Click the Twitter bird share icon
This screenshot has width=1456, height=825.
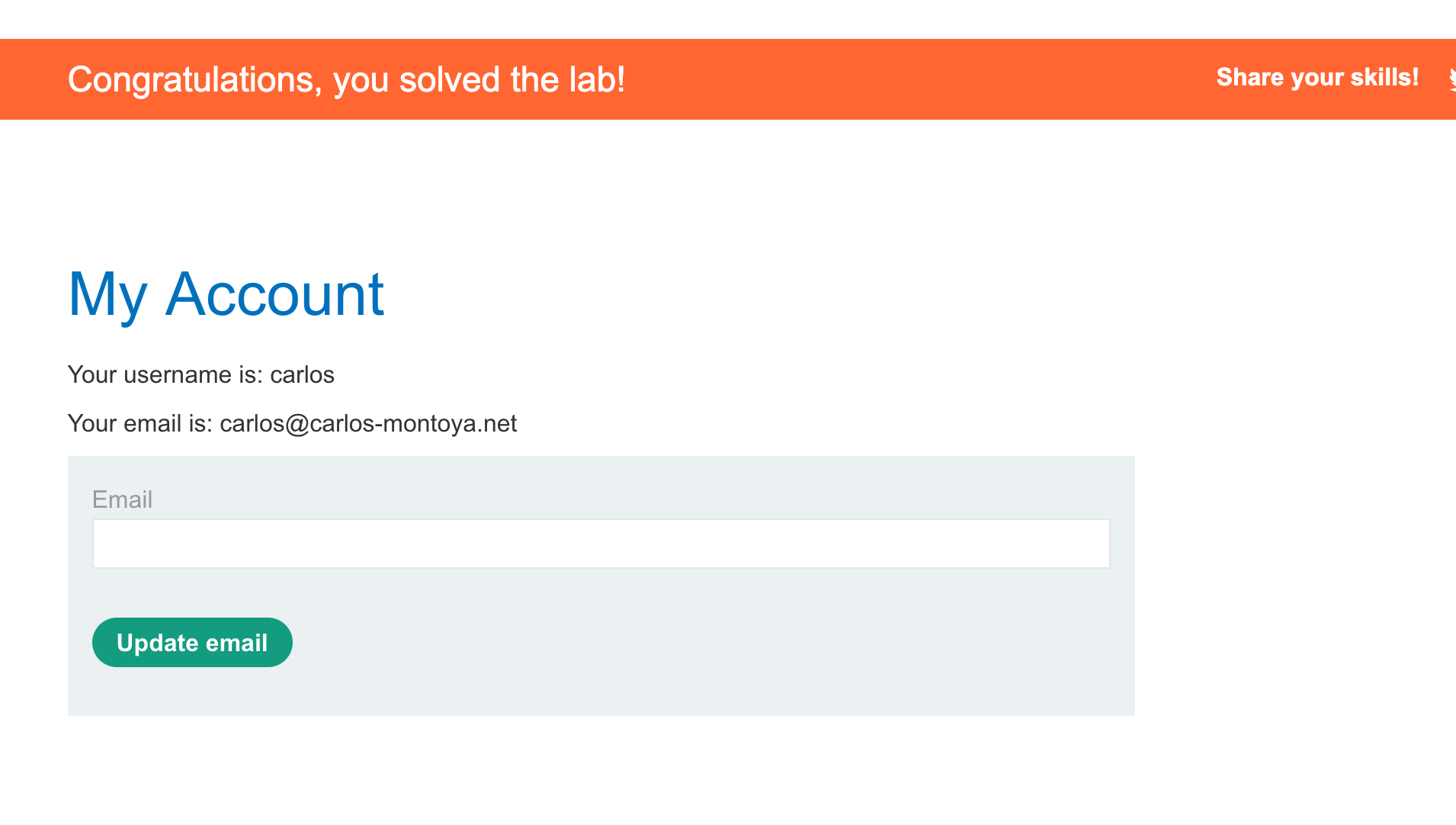[1451, 79]
